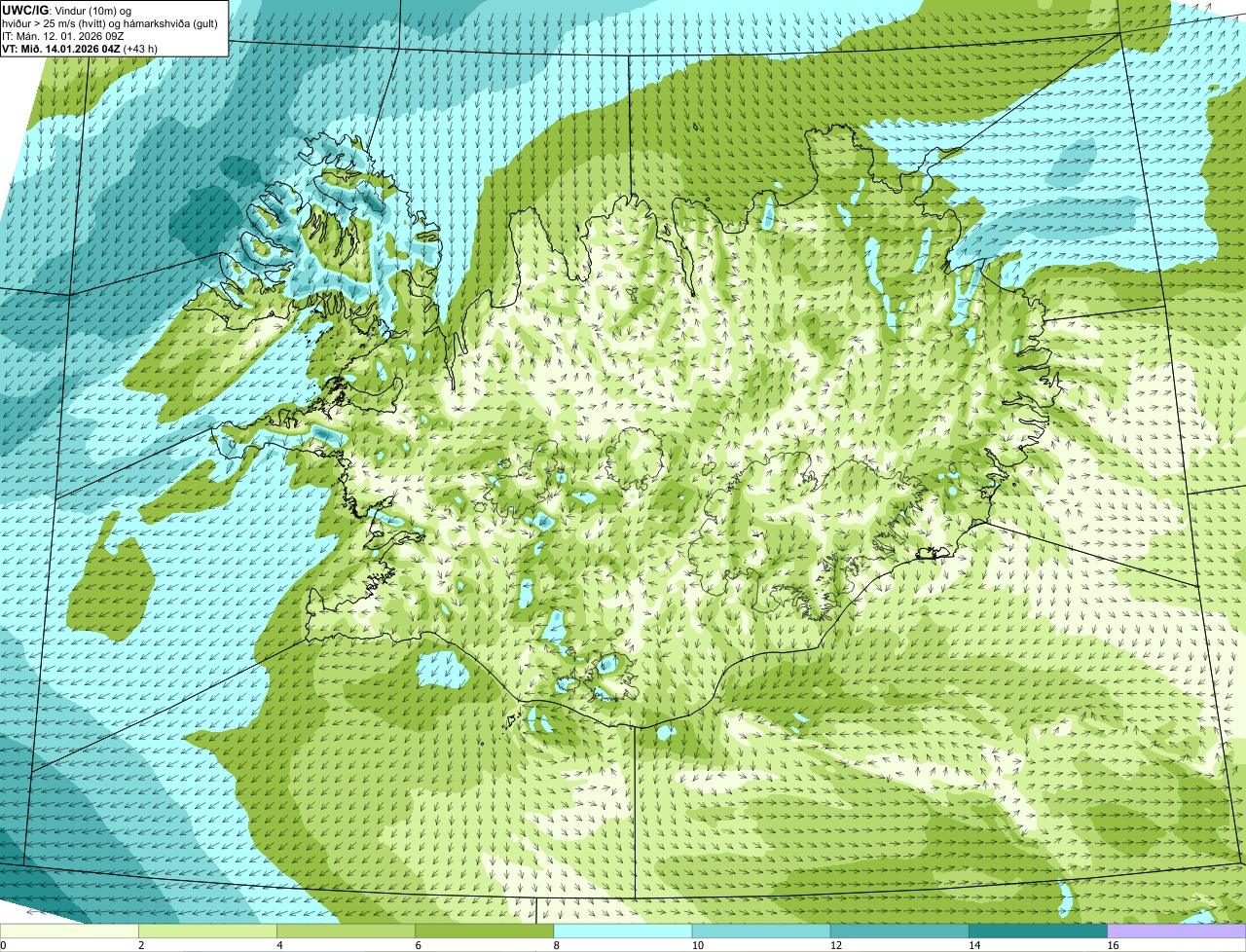Click the "hviður > 25 m/s (hvítt)" legend line
Image resolution: width=1246 pixels, height=952 pixels.
(111, 23)
